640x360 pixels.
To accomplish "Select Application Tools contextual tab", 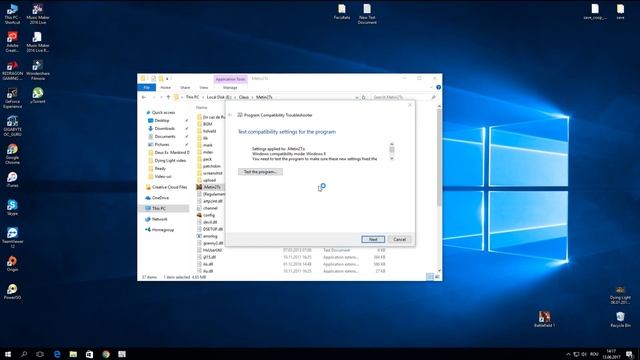I will point(230,79).
